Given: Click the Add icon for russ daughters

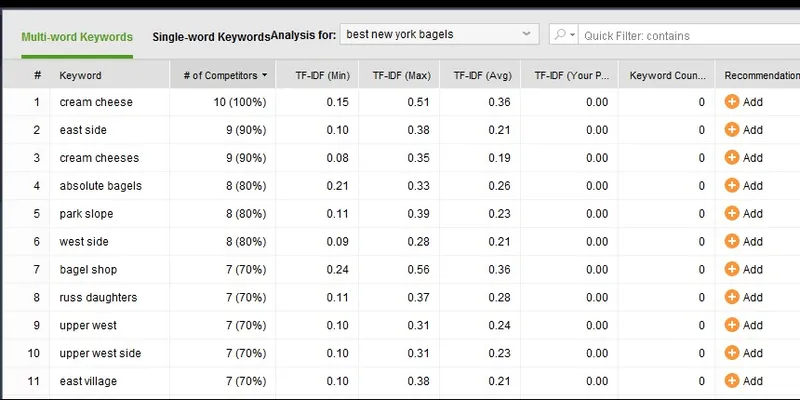Looking at the screenshot, I should [732, 297].
